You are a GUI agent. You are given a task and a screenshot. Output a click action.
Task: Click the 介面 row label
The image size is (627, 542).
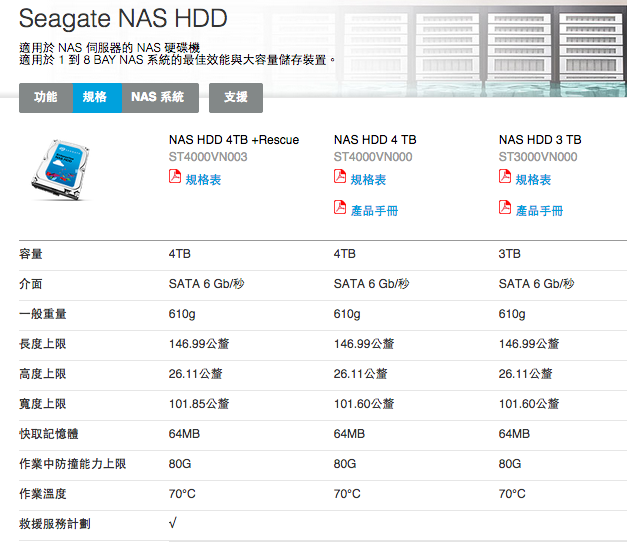[31, 284]
